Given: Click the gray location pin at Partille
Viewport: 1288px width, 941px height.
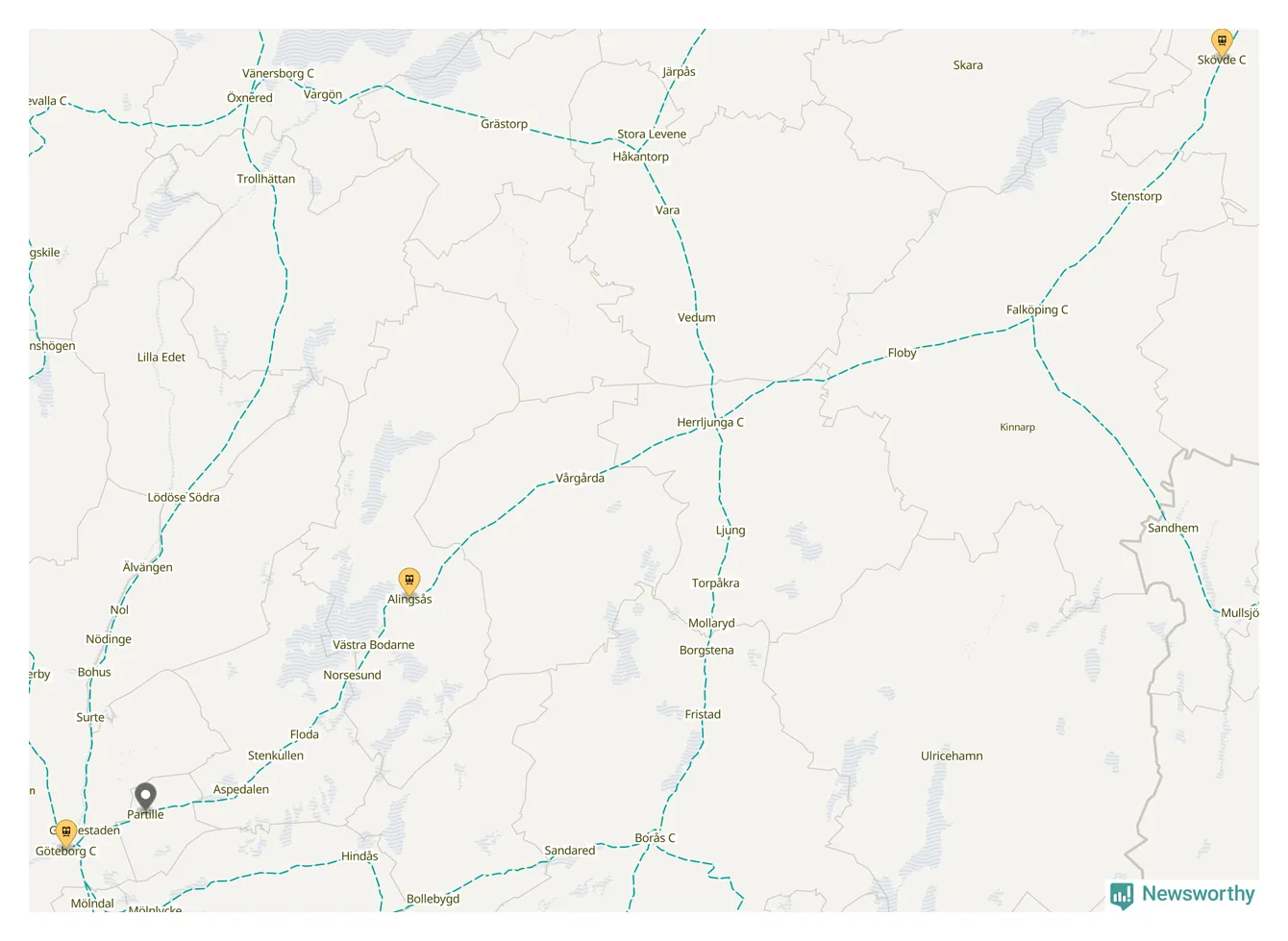Looking at the screenshot, I should pyautogui.click(x=145, y=797).
